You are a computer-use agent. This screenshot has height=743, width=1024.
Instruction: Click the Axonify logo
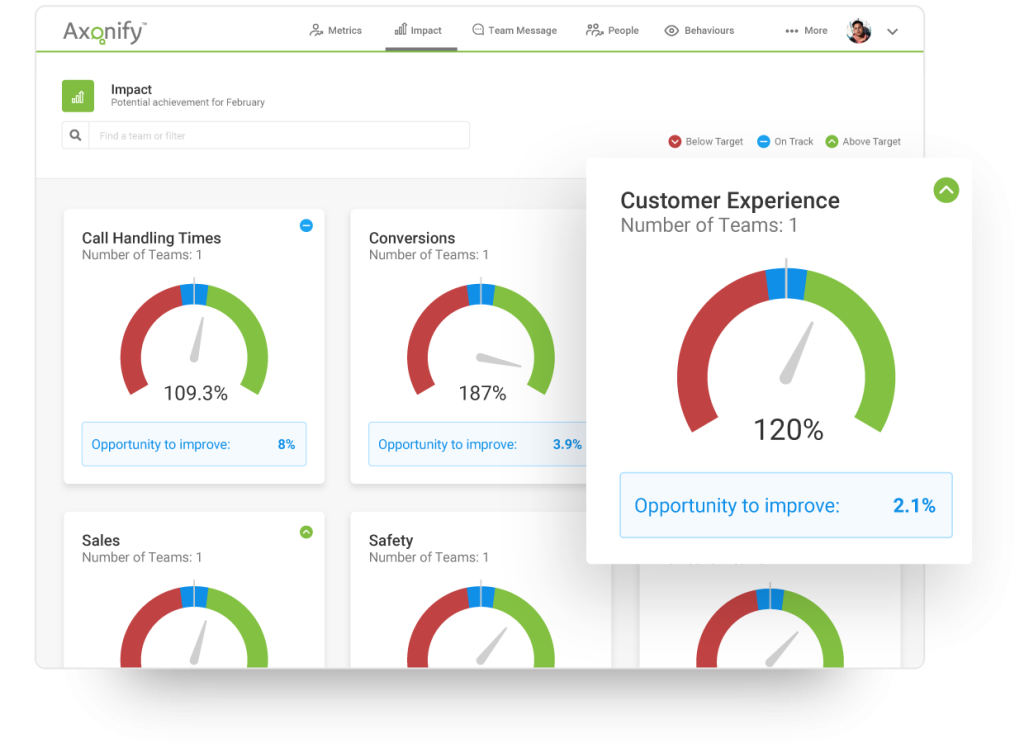[x=104, y=31]
